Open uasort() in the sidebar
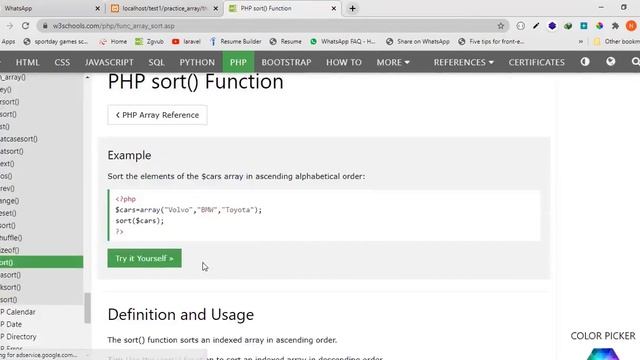The width and height of the screenshot is (640, 360). 41,275
